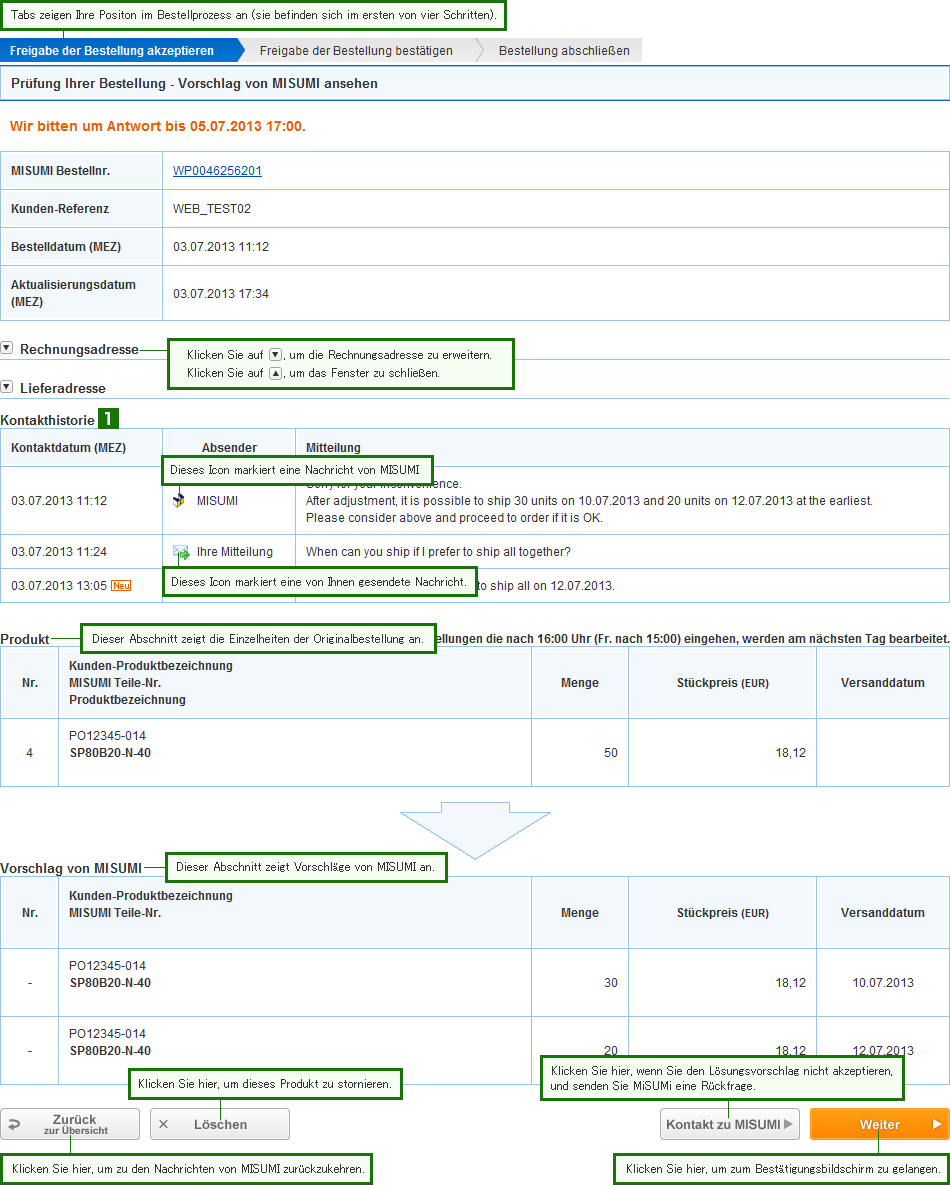The height and width of the screenshot is (1185, 950).
Task: Click the MISUMI sender icon in Kontakthistorie
Action: pos(179,500)
